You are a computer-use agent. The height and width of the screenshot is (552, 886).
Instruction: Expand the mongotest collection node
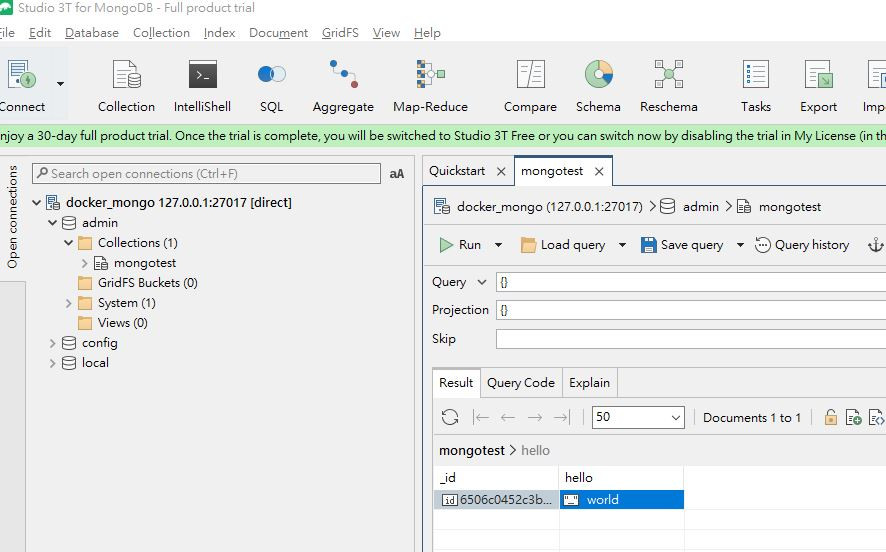(84, 263)
